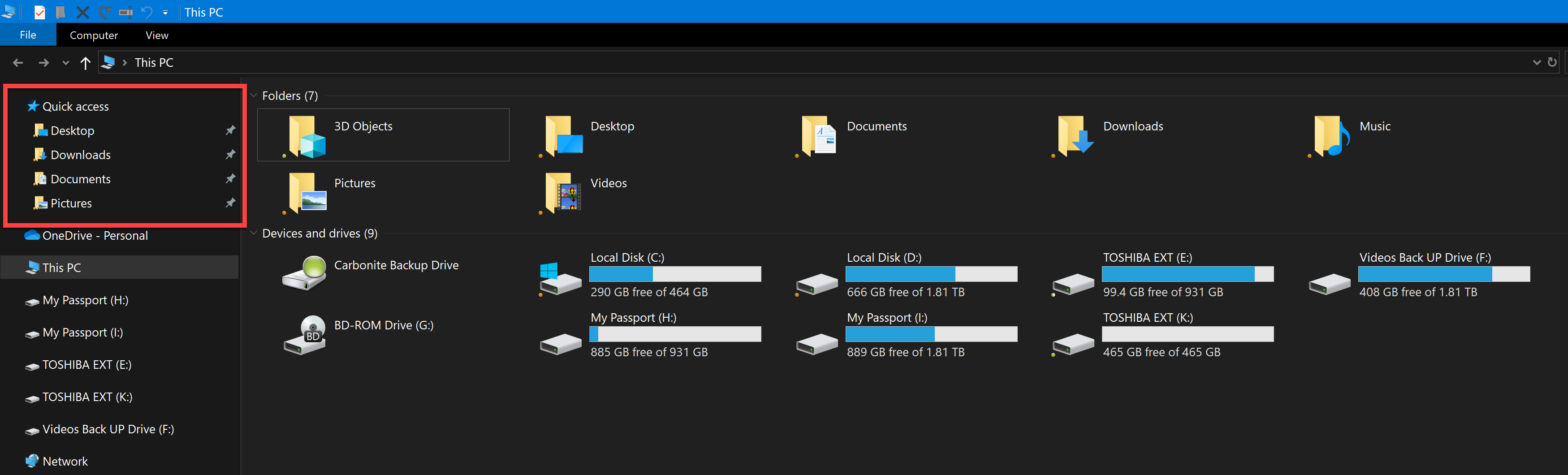Collapse the Folders (7) group
Screen dimensions: 1568x475
coord(254,95)
